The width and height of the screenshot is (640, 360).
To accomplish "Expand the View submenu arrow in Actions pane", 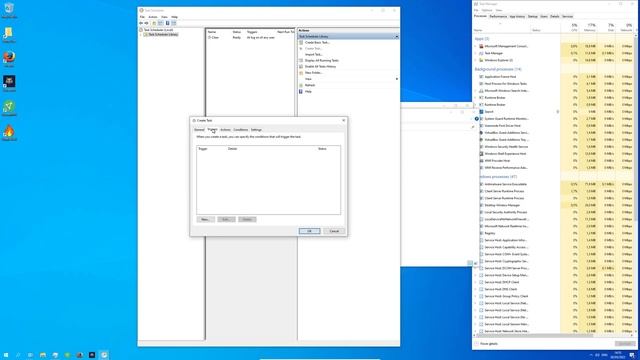I will coord(396,79).
